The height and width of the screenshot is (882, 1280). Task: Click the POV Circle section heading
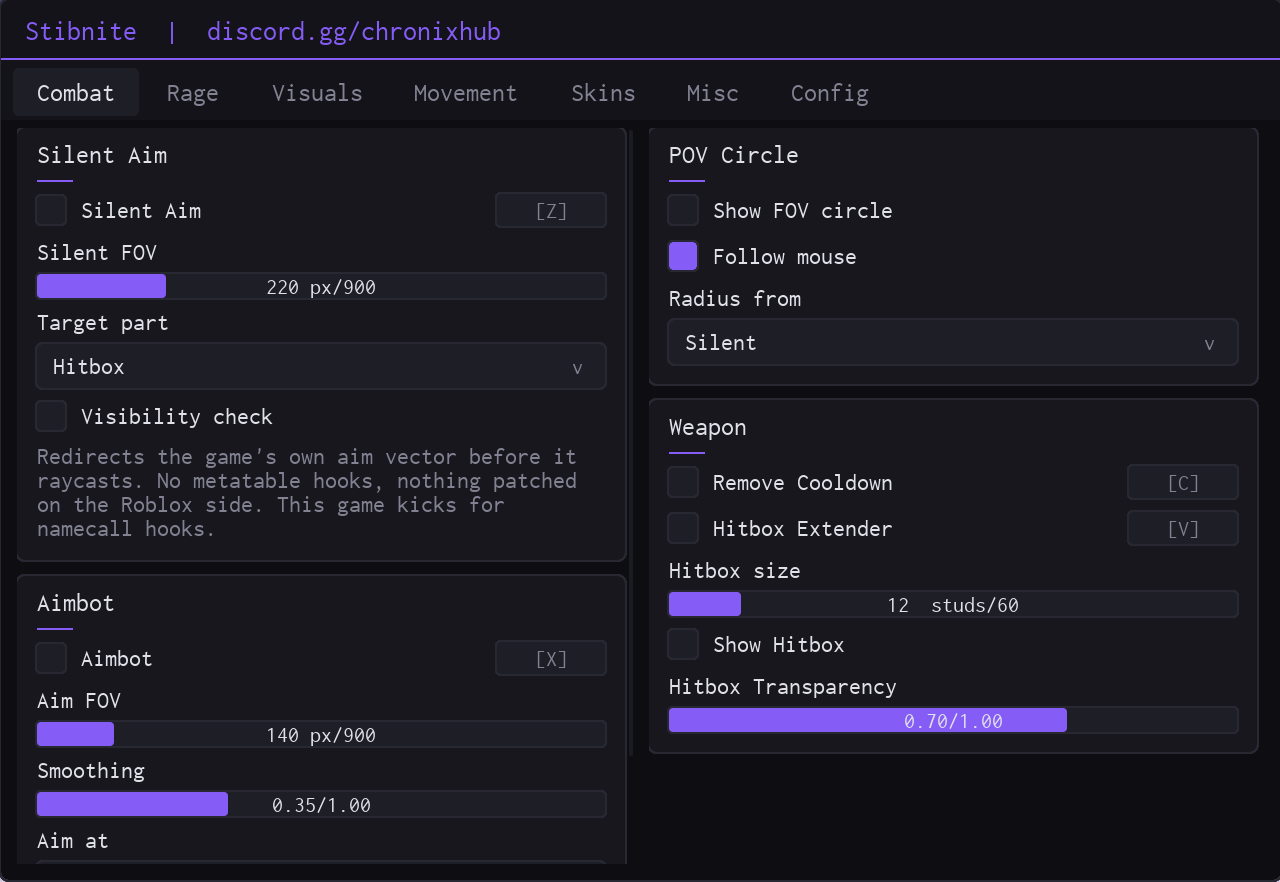coord(733,155)
